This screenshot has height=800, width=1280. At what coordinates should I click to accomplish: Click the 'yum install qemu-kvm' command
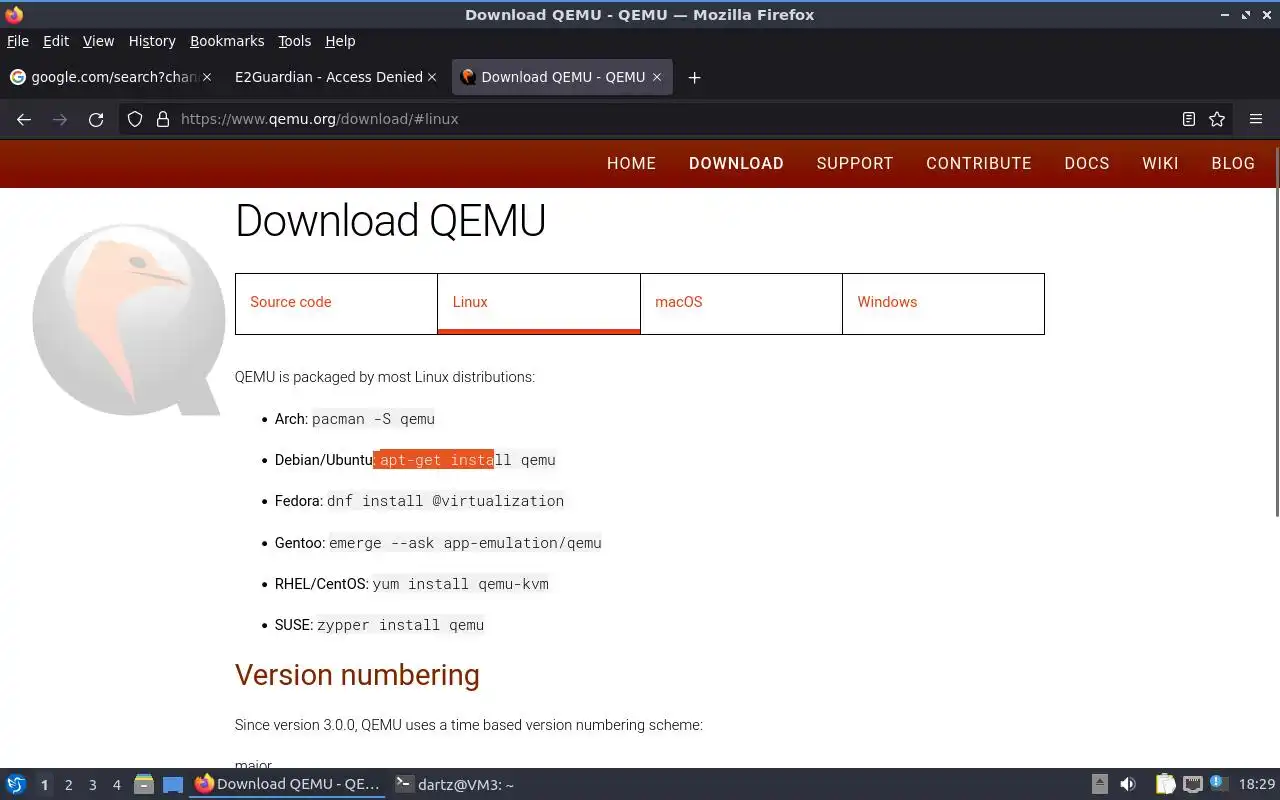[x=460, y=584]
